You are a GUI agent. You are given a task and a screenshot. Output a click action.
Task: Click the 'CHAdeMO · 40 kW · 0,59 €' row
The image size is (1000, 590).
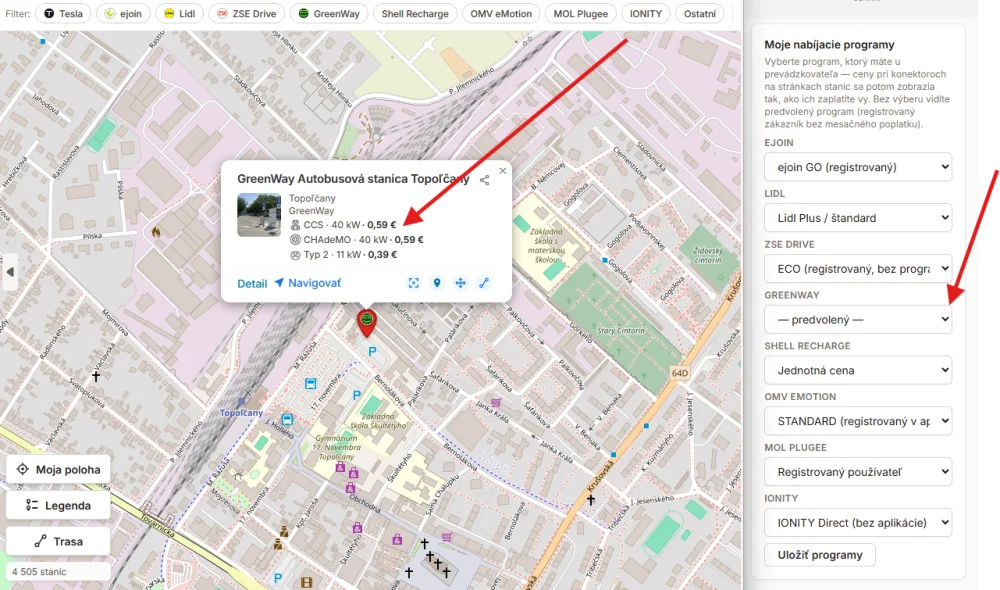[357, 240]
